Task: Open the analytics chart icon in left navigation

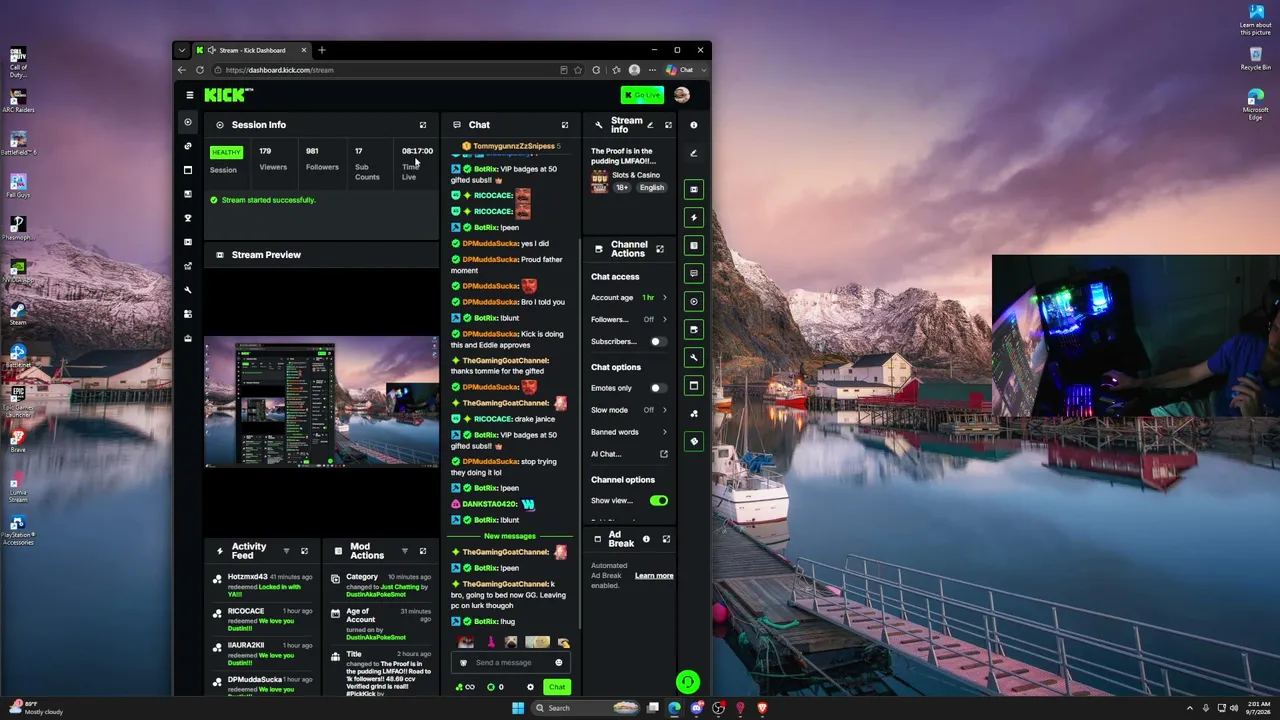Action: [x=188, y=266]
